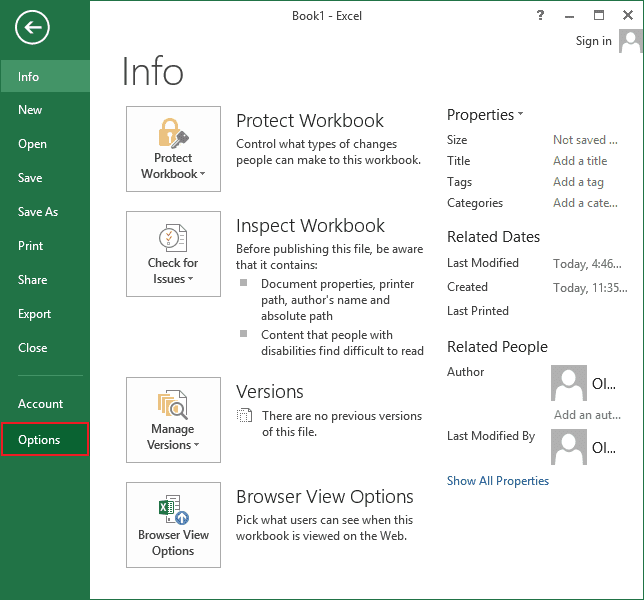Click the Created 'Today, 11:35' value

pos(590,287)
